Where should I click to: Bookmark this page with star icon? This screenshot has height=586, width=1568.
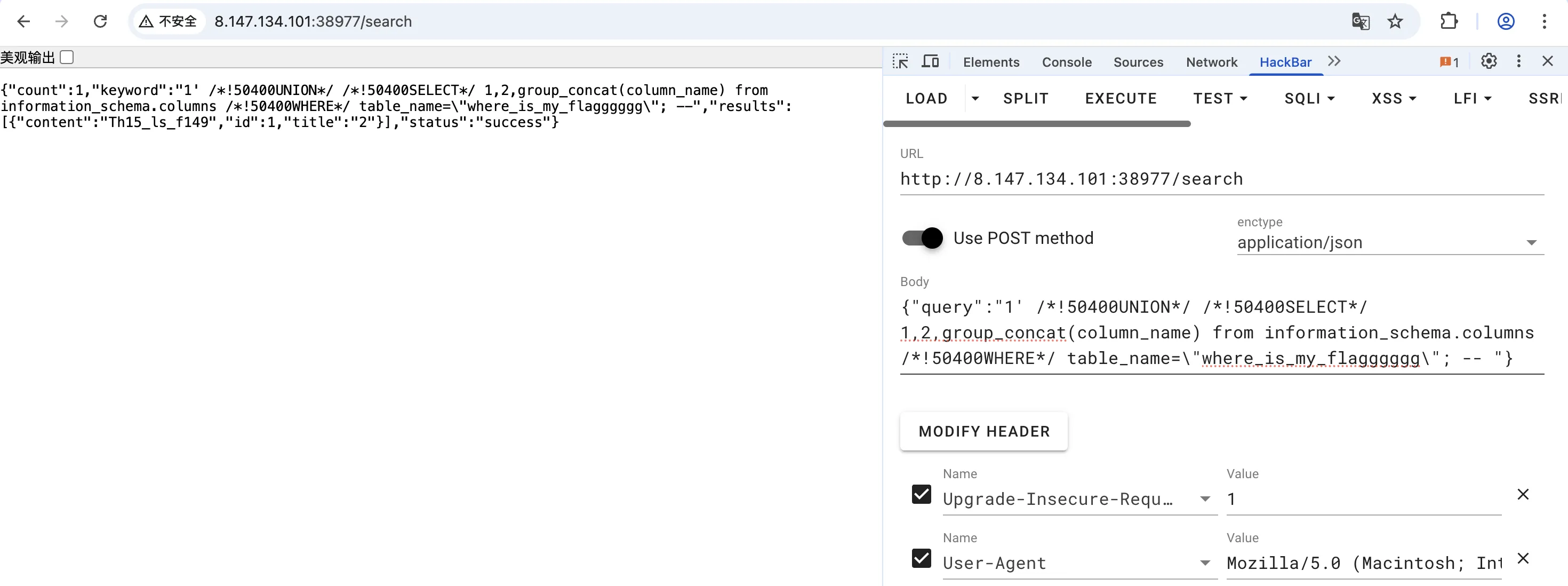click(x=1395, y=21)
